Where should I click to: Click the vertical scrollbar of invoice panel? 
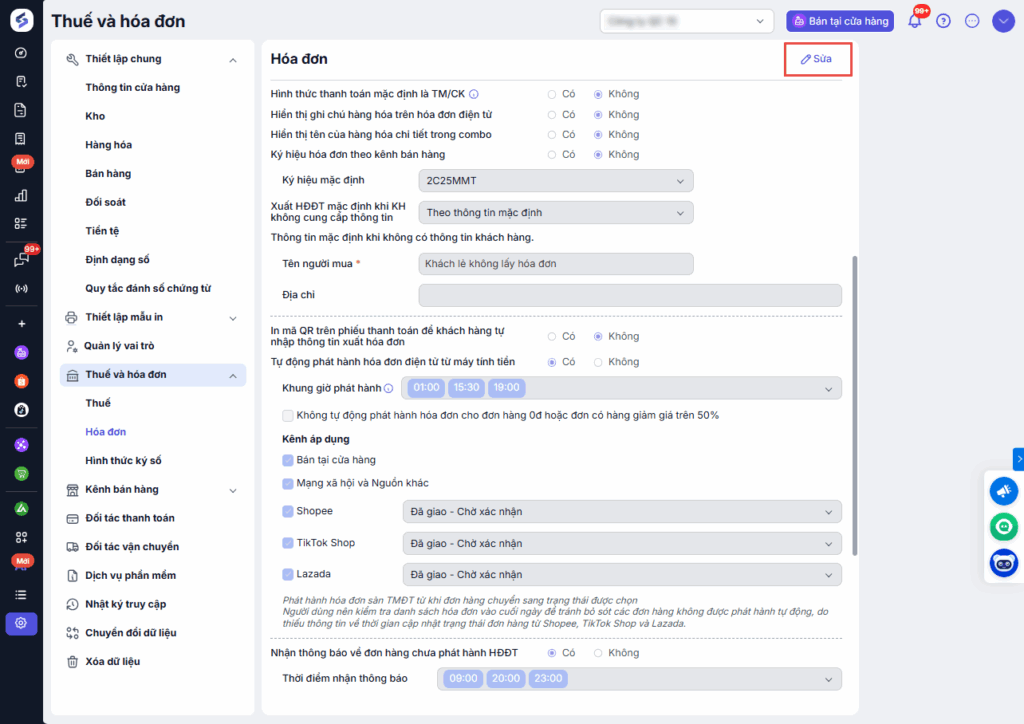click(855, 405)
